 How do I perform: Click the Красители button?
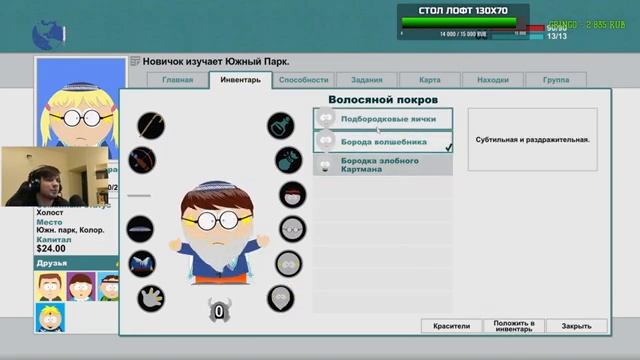click(x=451, y=326)
